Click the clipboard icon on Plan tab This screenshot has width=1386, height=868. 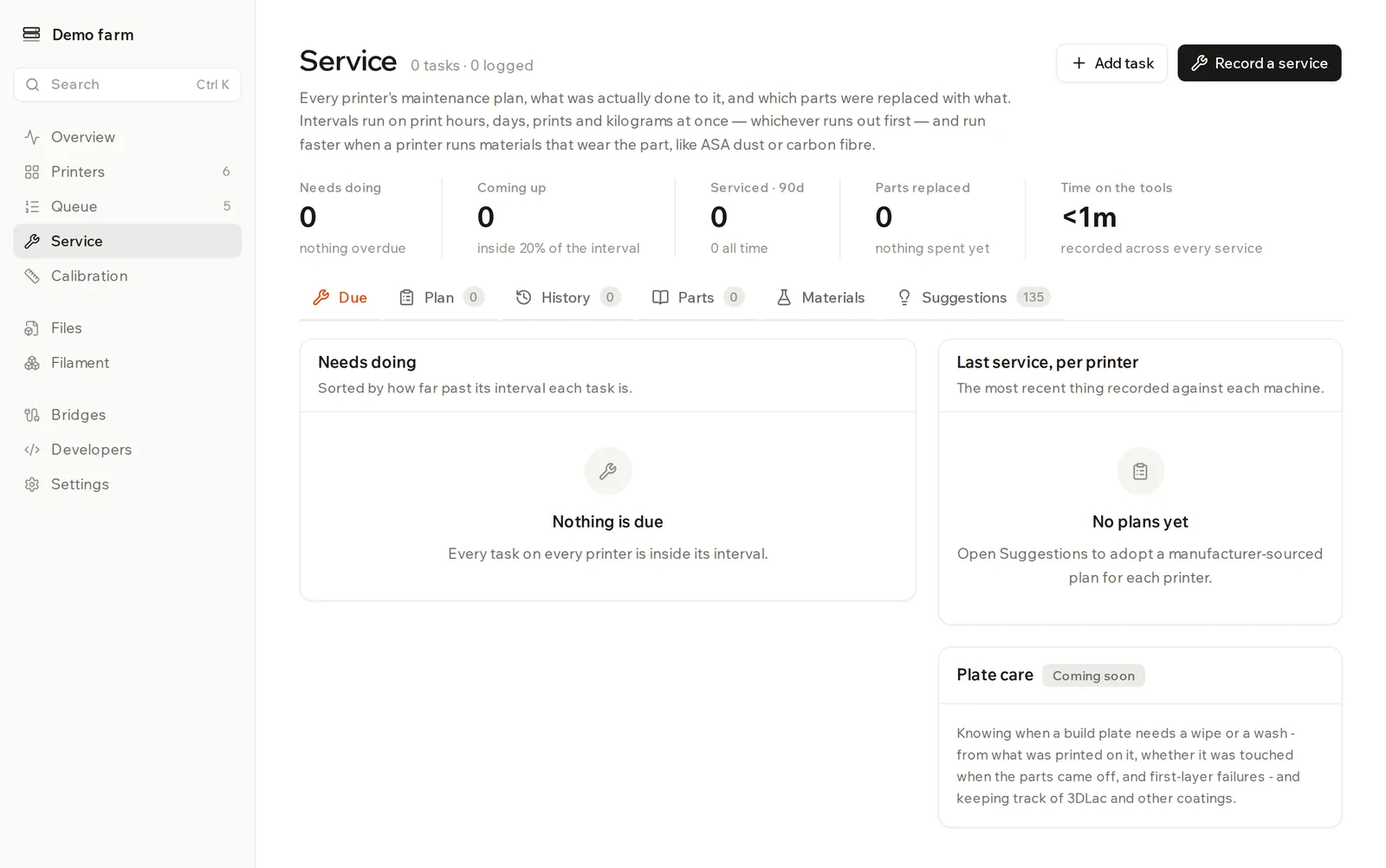pyautogui.click(x=406, y=297)
